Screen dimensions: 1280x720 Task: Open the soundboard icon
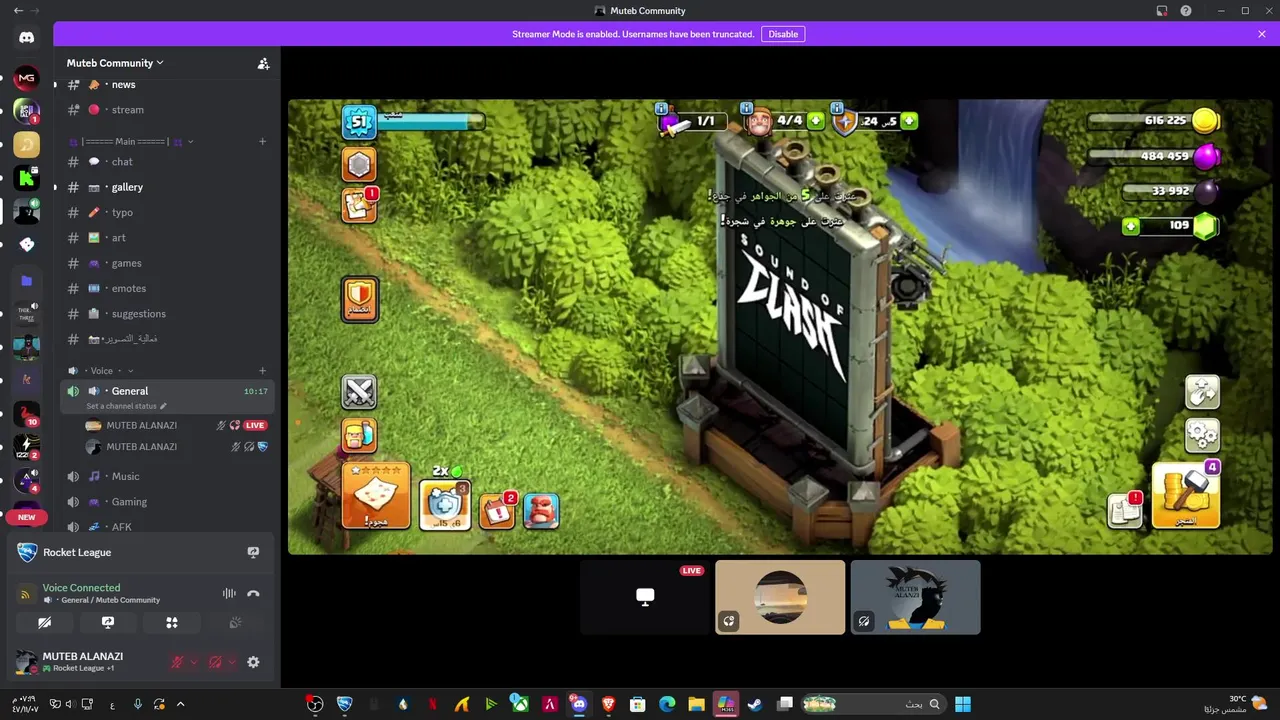[x=236, y=622]
